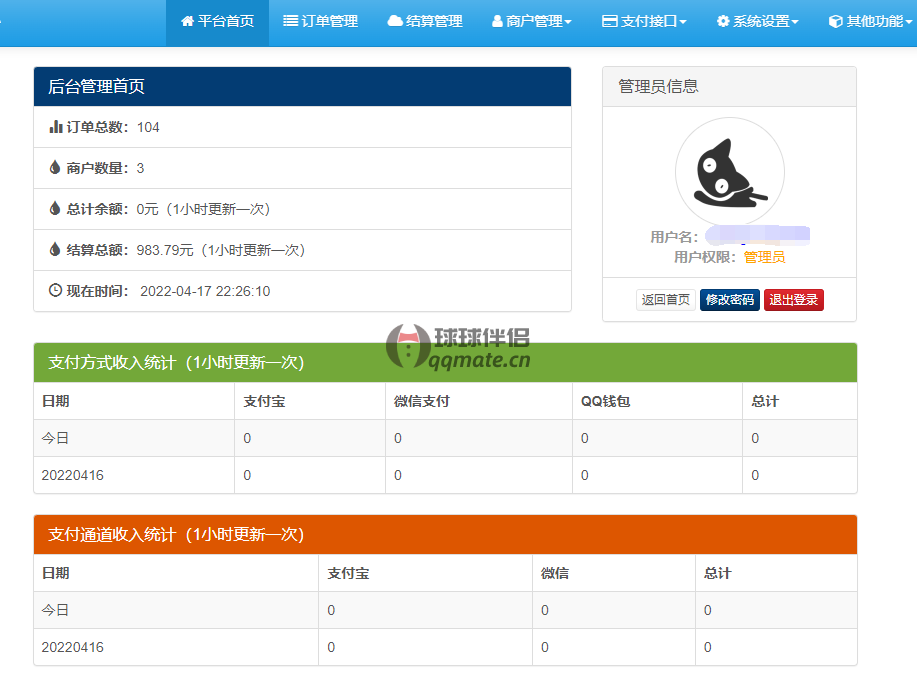Click the system settings gear icon
Image resolution: width=917 pixels, height=692 pixels.
723,21
